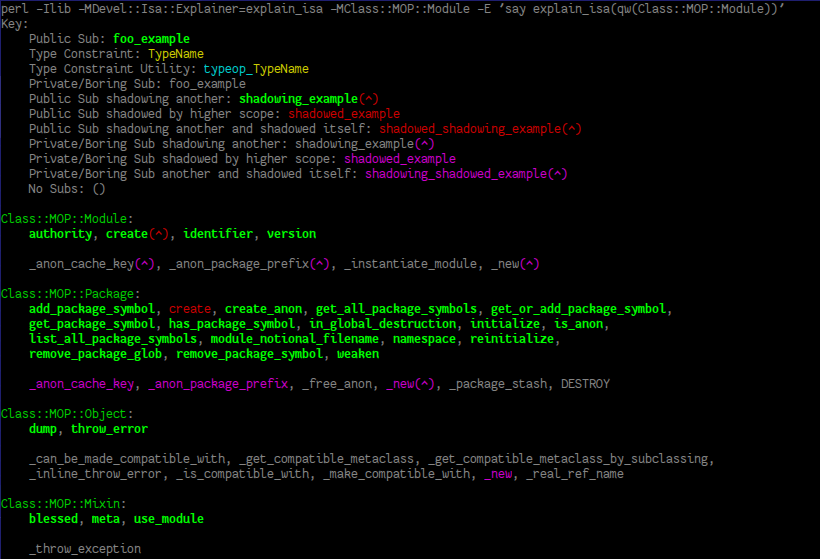The image size is (820, 559).
Task: Click '_free_anon' private sub
Action: (337, 384)
